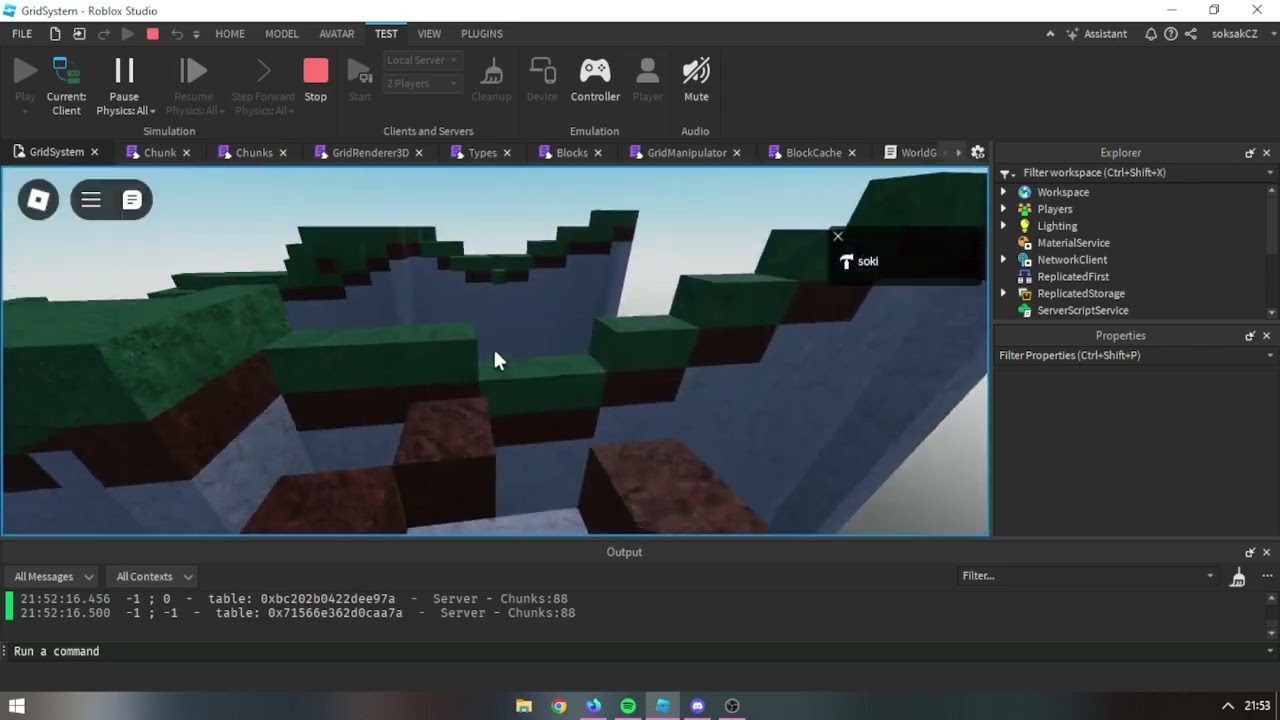
Task: Expand the Lighting node in Explorer
Action: (x=1004, y=226)
